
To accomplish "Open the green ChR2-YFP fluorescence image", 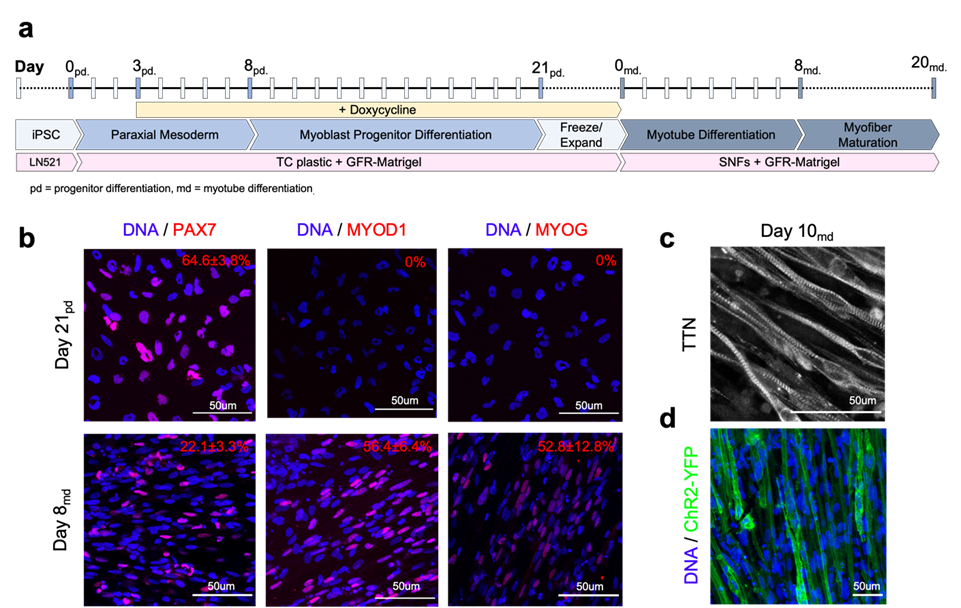I will [x=797, y=516].
